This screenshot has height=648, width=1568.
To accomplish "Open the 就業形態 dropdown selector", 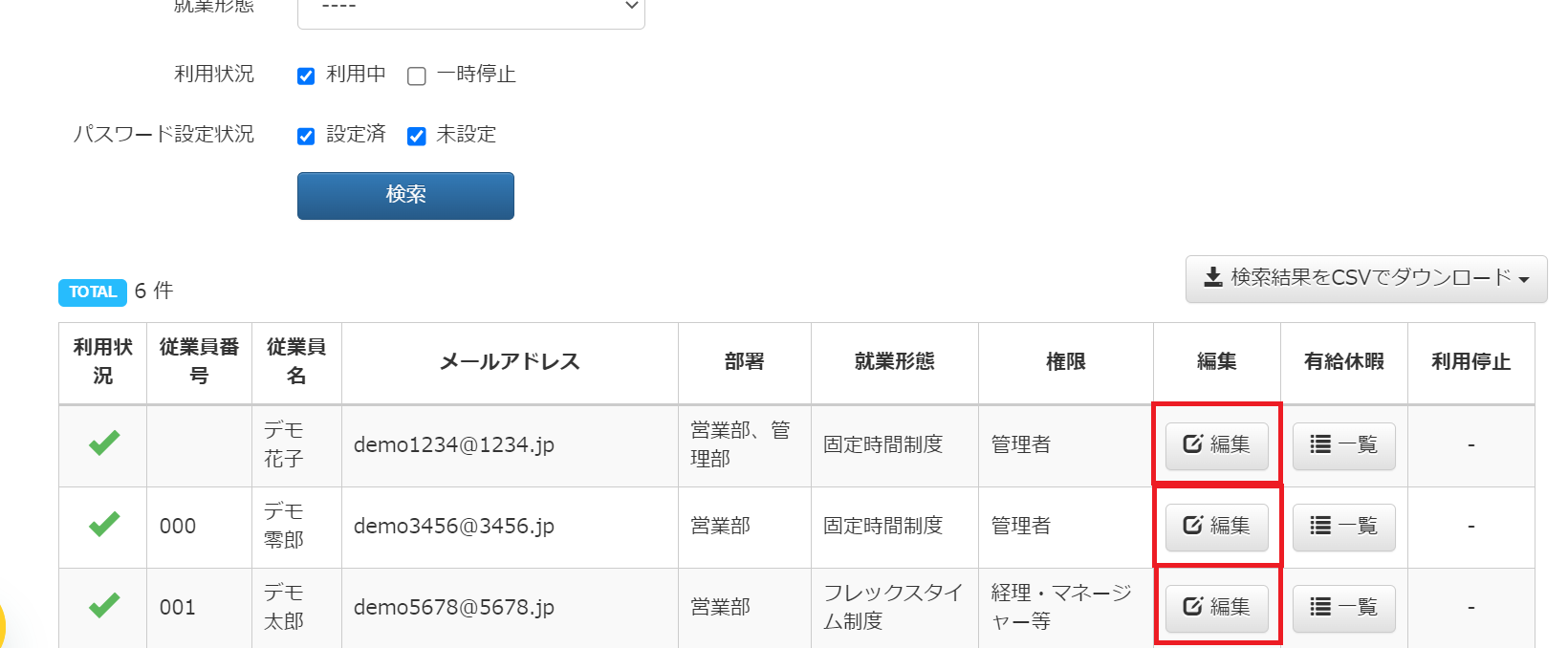I will pyautogui.click(x=471, y=10).
